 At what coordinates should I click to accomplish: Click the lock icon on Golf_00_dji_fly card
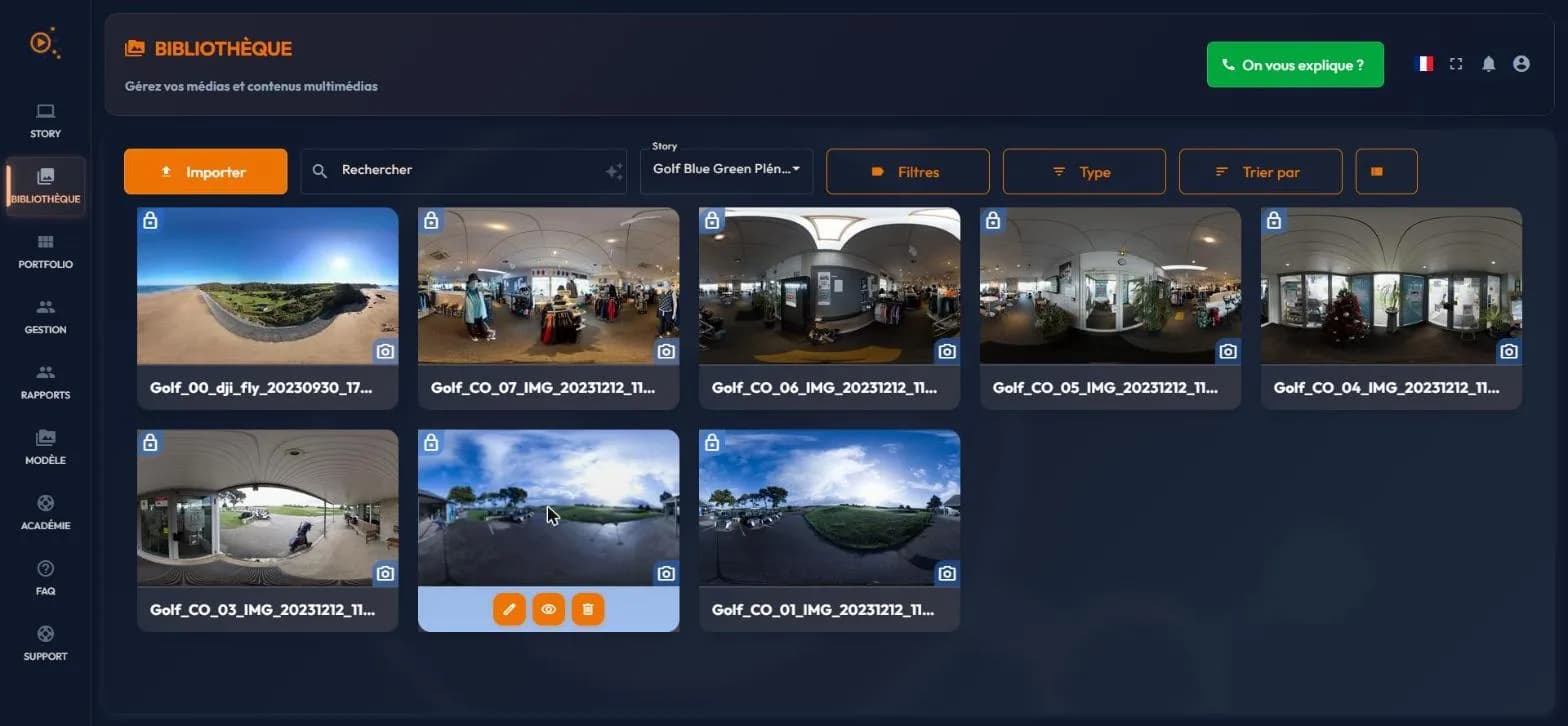coord(150,220)
